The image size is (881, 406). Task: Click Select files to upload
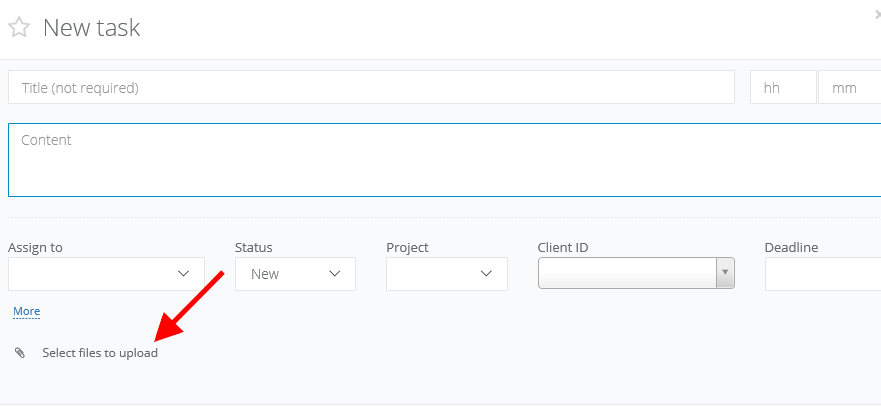click(x=100, y=353)
